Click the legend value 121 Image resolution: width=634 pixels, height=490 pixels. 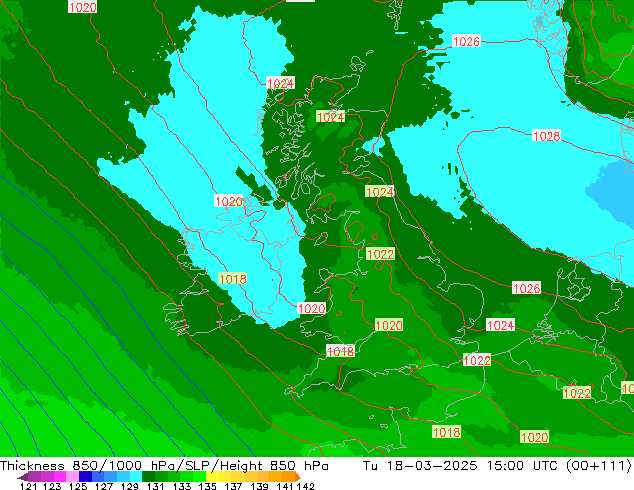29,486
